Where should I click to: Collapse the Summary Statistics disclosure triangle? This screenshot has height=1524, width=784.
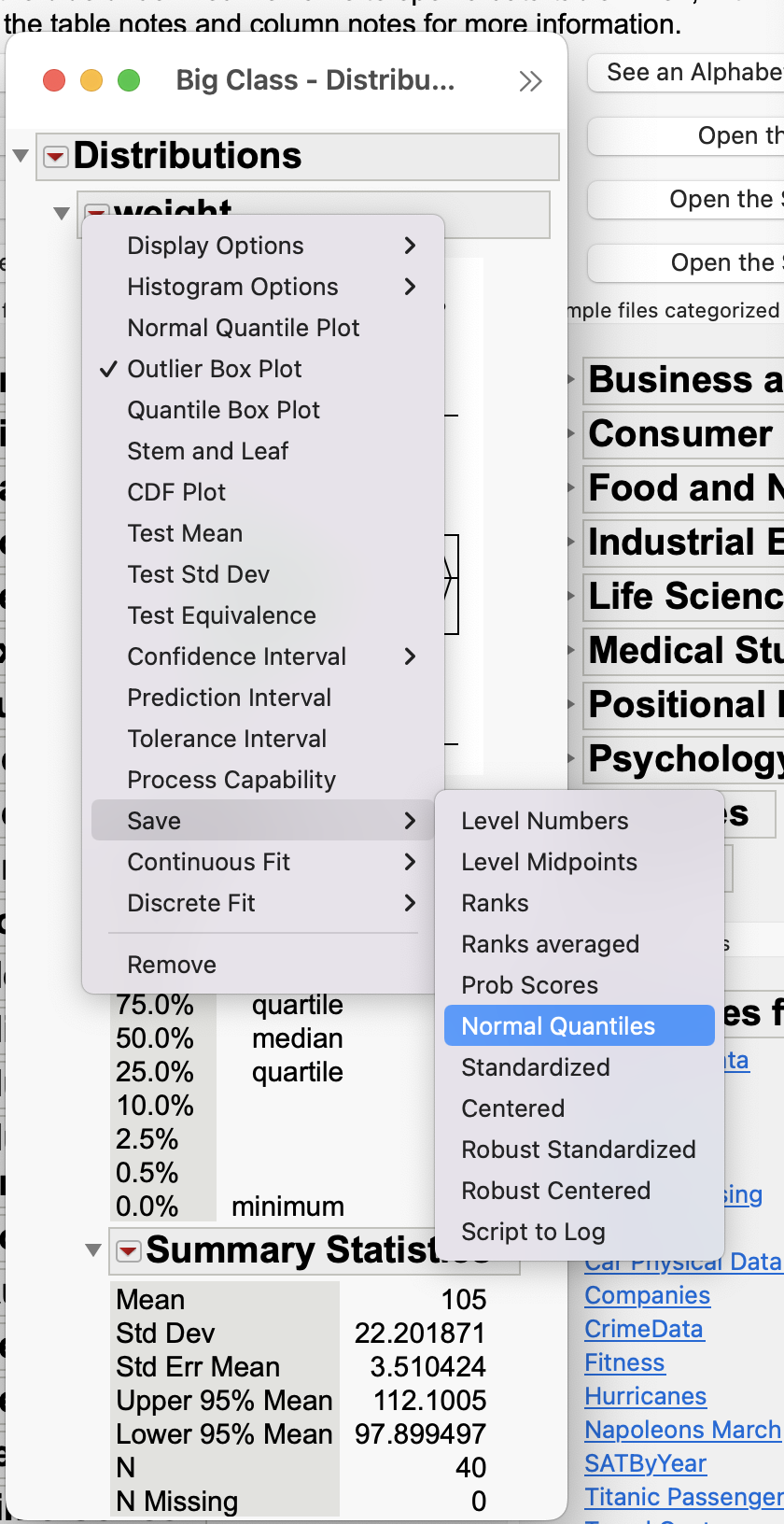(93, 1250)
